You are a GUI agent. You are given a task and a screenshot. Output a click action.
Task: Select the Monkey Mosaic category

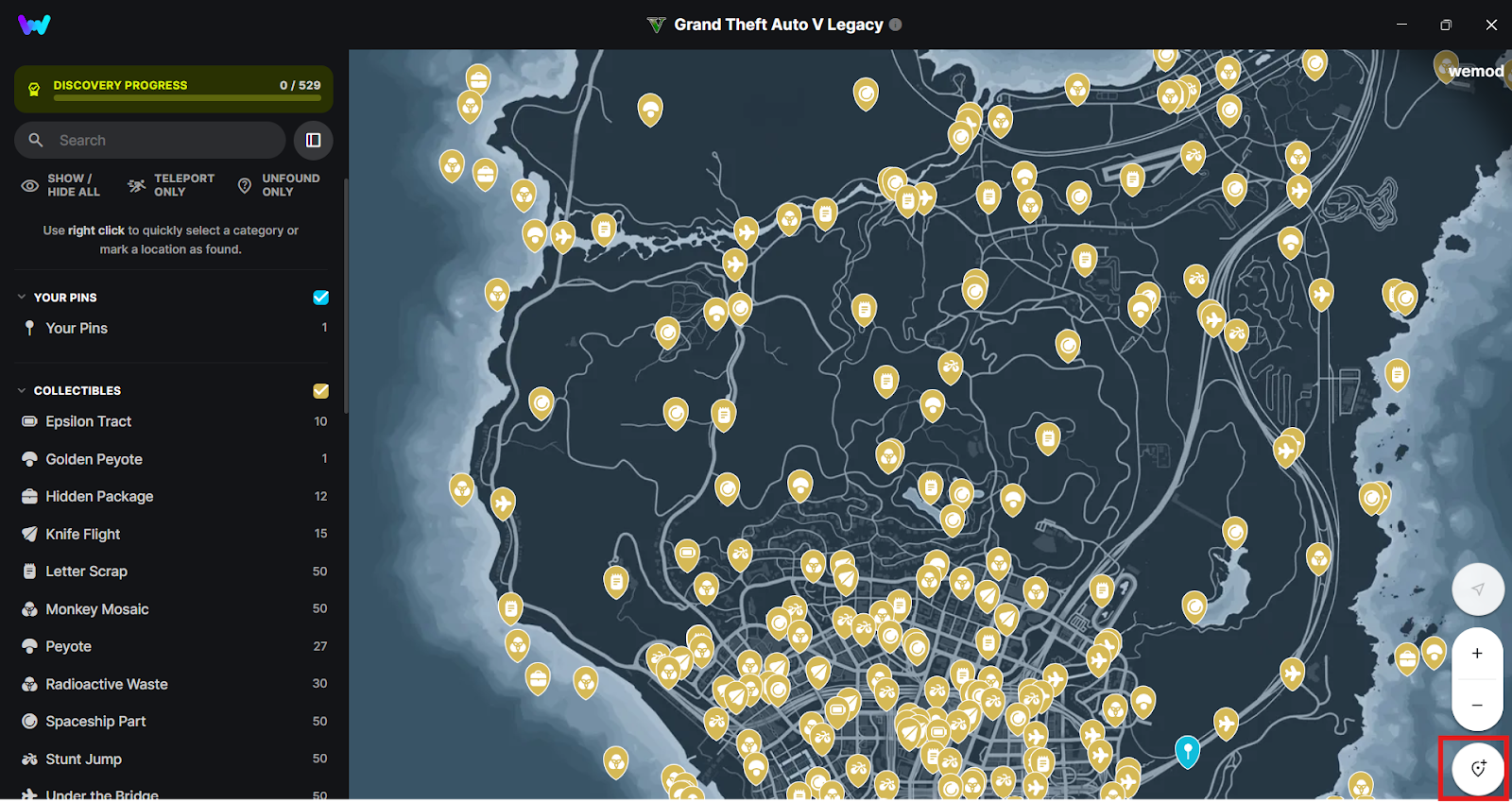pyautogui.click(x=174, y=609)
